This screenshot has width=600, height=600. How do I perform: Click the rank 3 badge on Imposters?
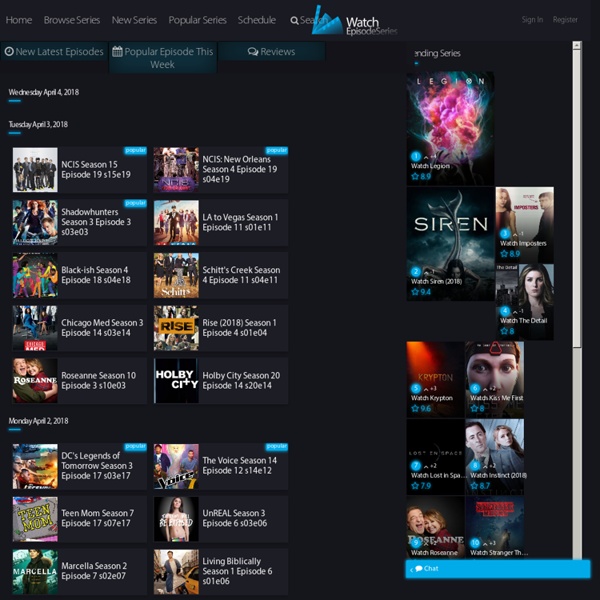point(505,233)
